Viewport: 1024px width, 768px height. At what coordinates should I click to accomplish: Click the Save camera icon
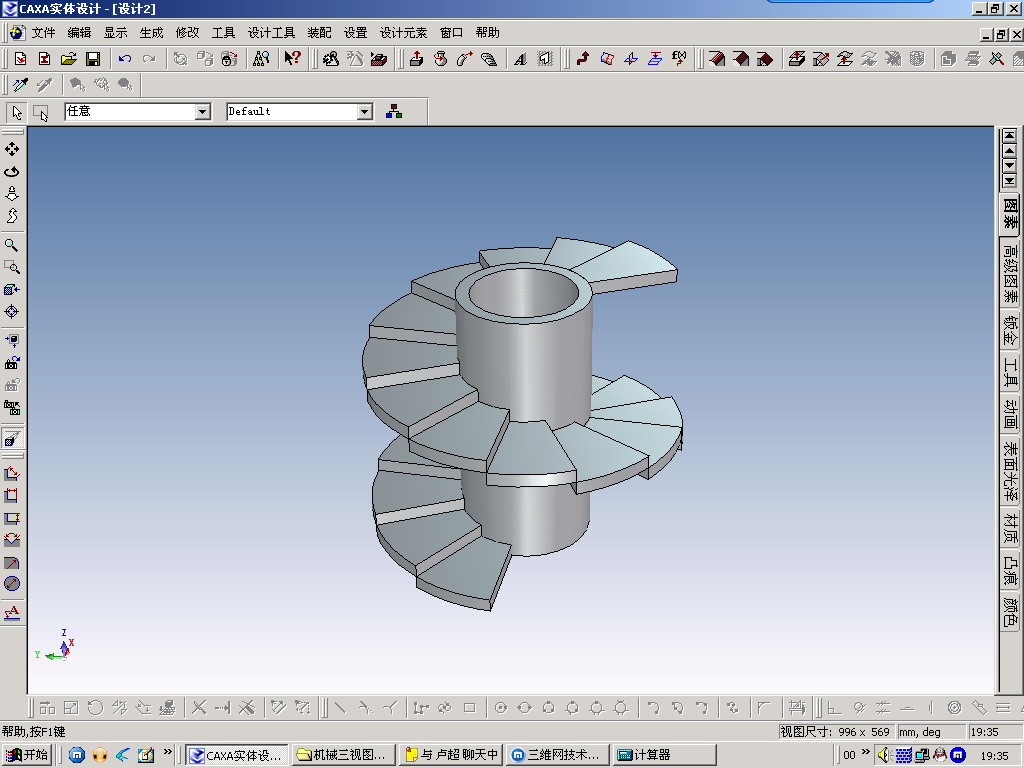tap(12, 363)
